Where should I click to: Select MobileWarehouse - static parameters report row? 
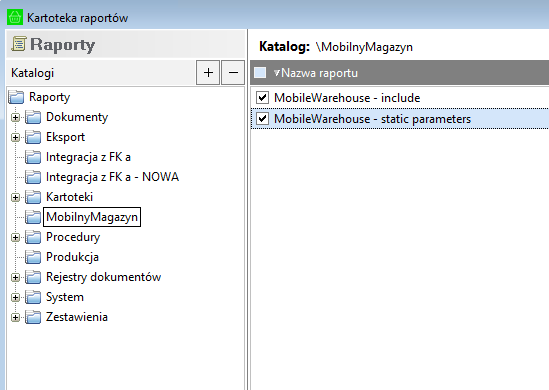click(400, 119)
